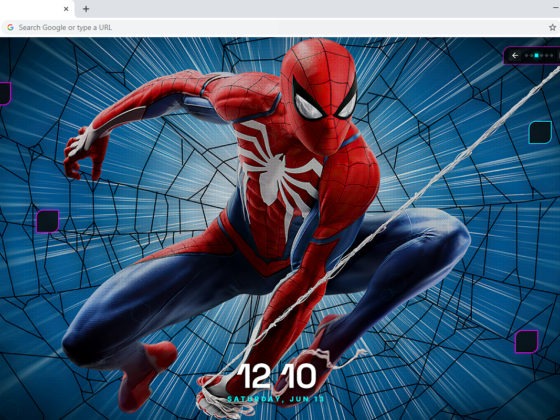Click the cut-off button after the page dots

559,55
